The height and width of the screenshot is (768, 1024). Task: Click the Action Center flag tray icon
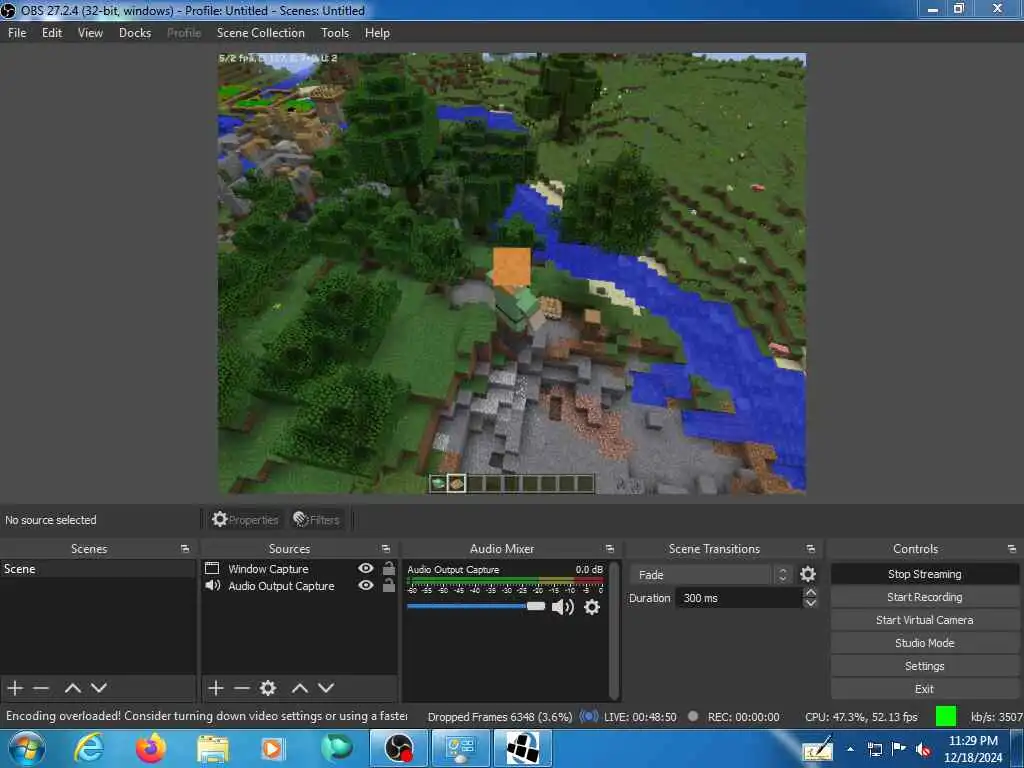coord(899,749)
